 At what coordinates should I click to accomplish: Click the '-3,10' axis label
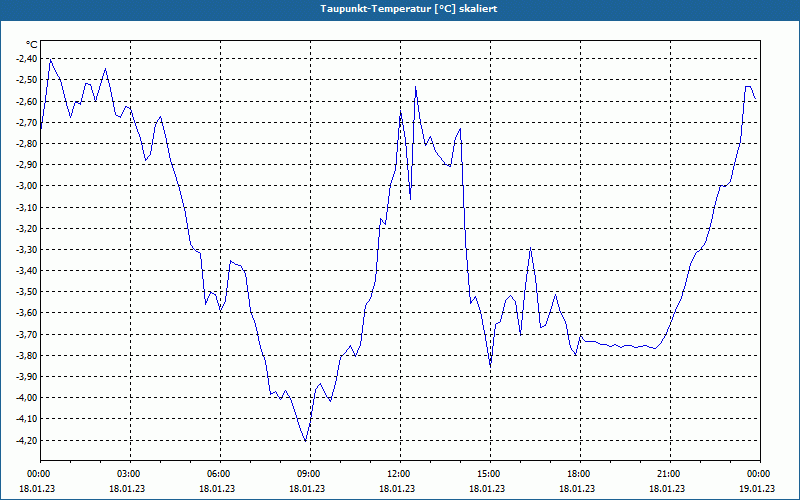27,207
